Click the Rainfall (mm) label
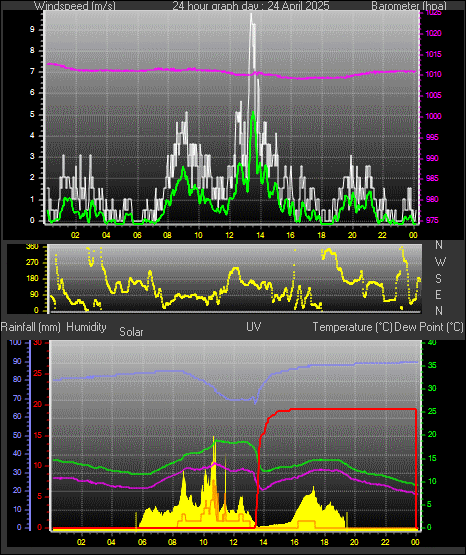466x555 pixels. point(31,327)
